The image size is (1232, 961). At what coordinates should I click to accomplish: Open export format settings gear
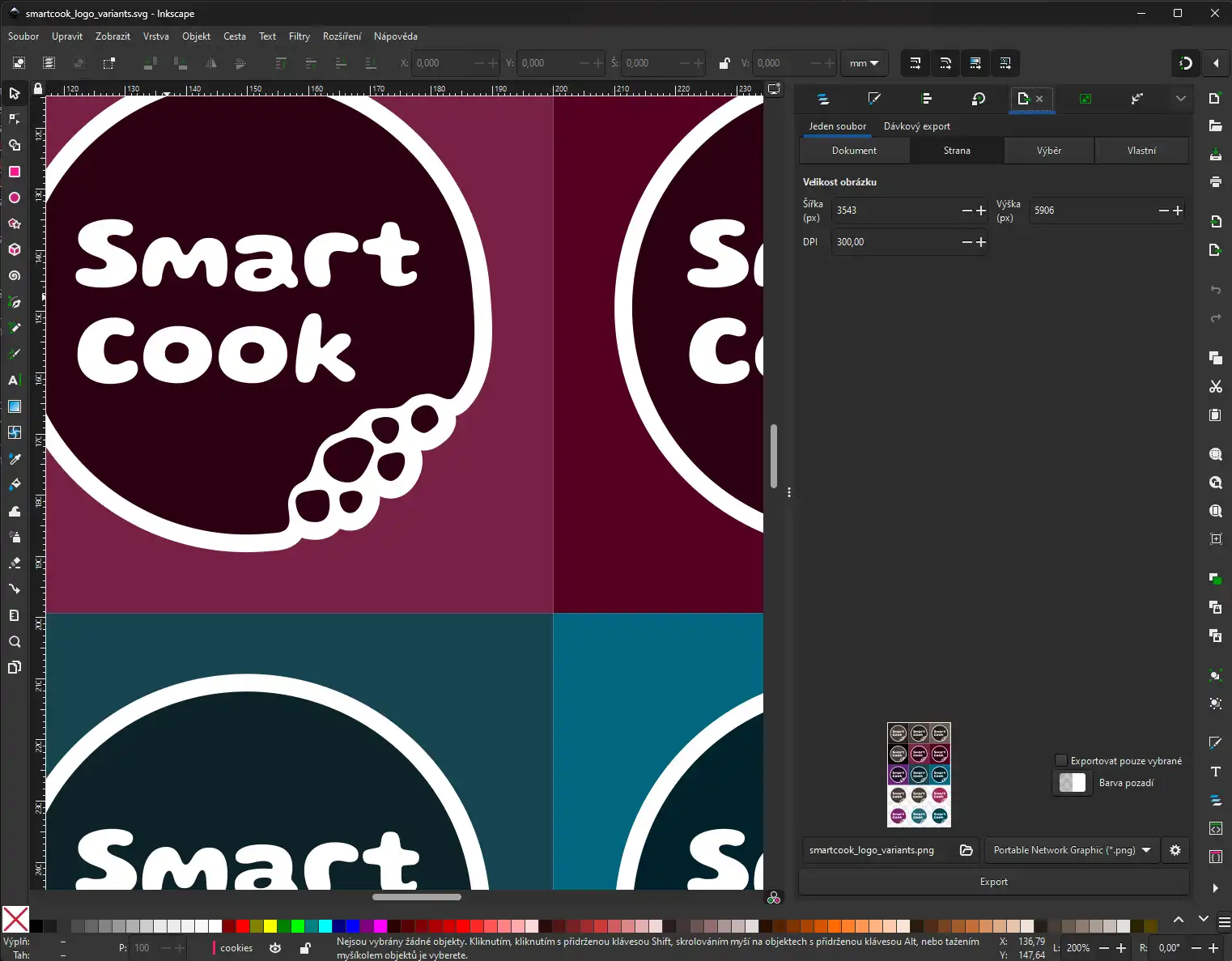[1175, 850]
